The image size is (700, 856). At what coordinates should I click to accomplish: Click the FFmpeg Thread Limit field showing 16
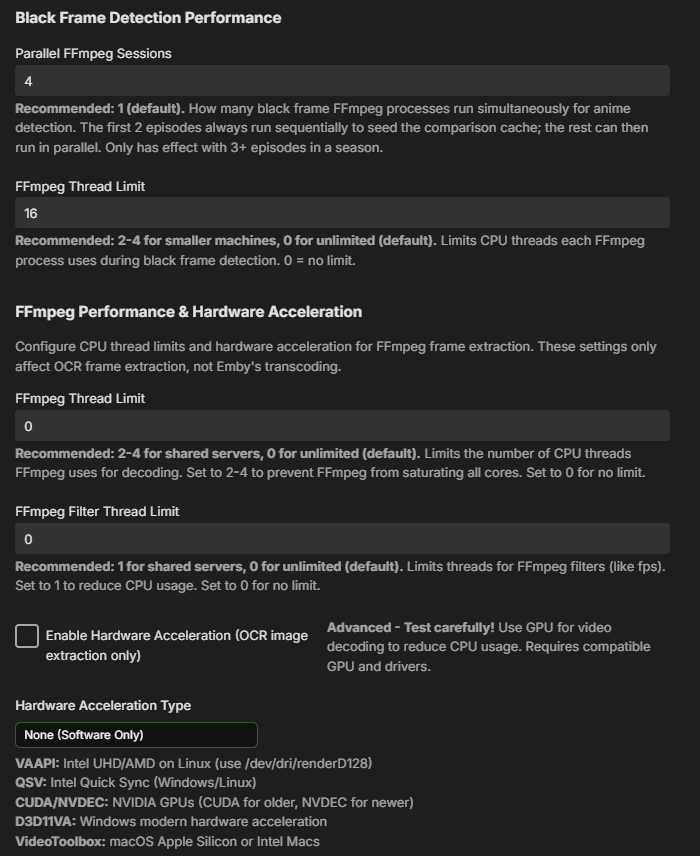342,213
